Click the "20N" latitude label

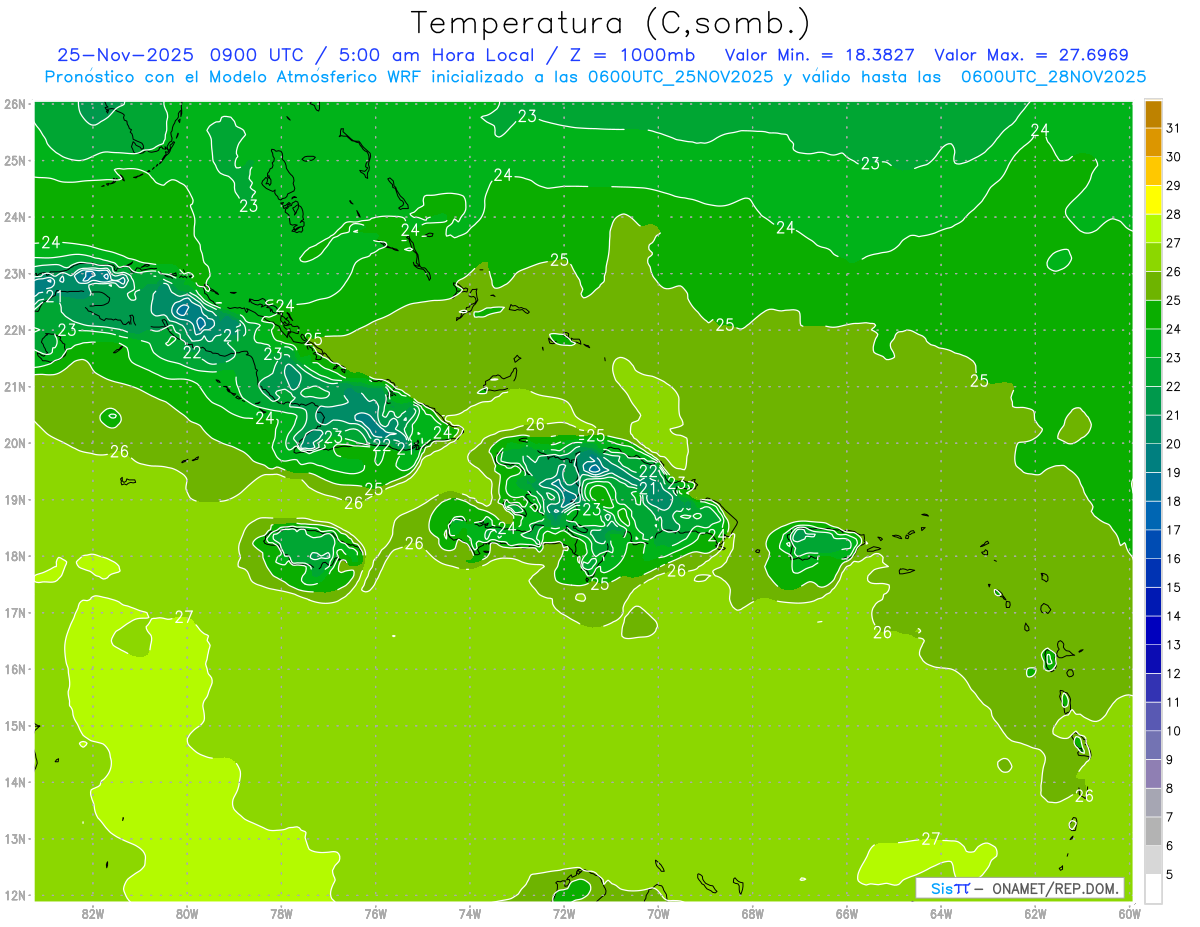tap(14, 443)
